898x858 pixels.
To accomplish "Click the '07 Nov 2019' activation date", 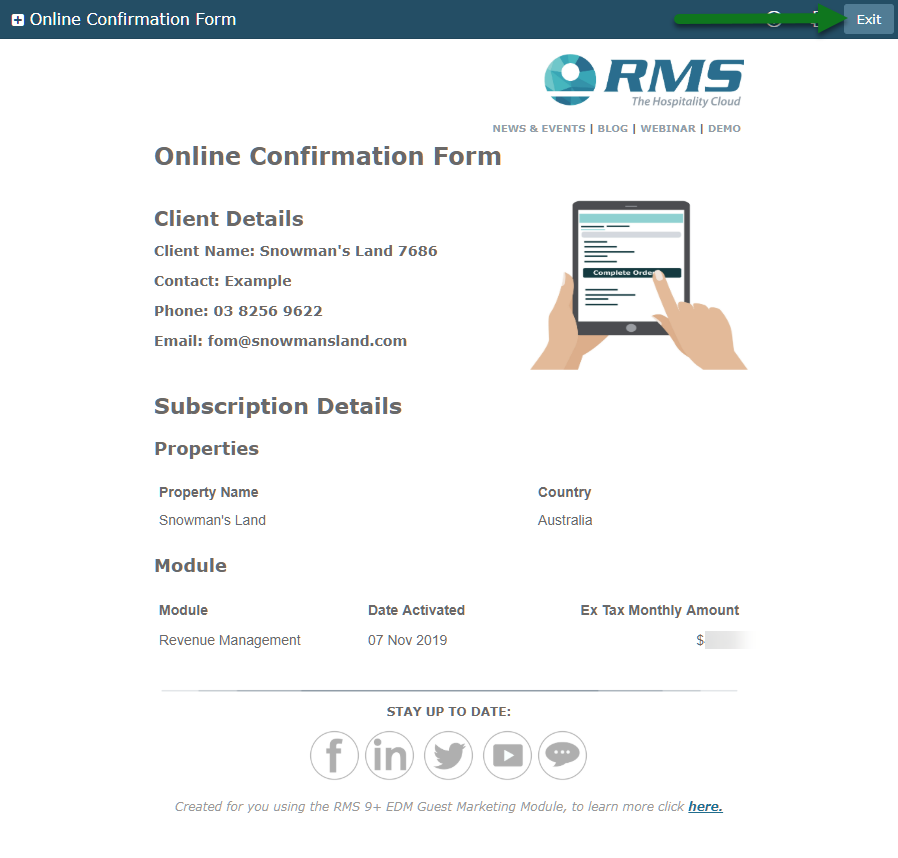I will tap(407, 640).
